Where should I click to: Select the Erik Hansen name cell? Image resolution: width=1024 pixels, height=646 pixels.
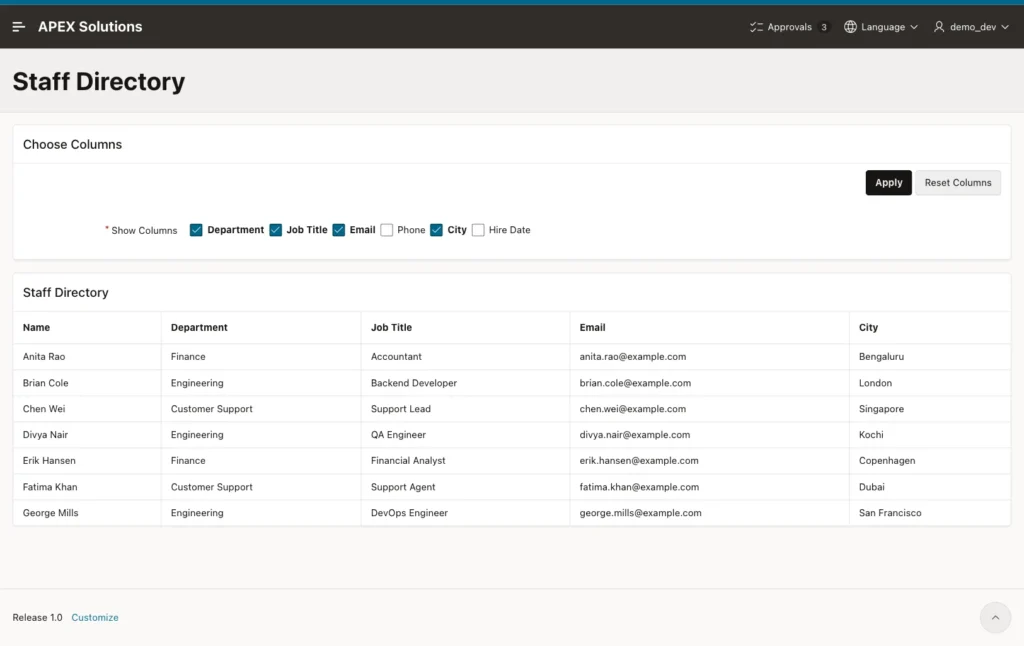tap(87, 460)
